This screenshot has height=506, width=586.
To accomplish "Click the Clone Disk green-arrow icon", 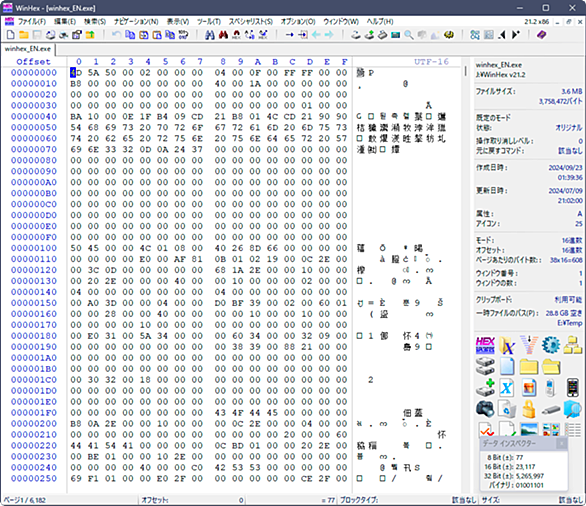I will pos(369,35).
